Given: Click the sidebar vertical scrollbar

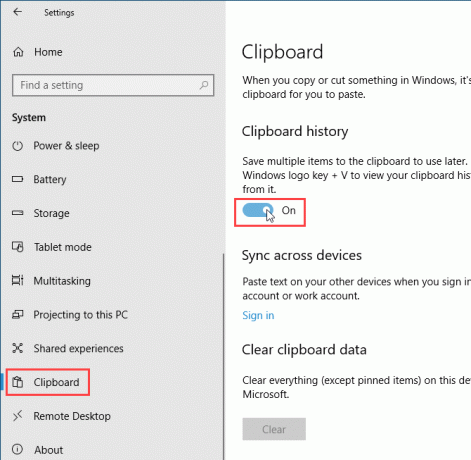Looking at the screenshot, I should [x=223, y=357].
